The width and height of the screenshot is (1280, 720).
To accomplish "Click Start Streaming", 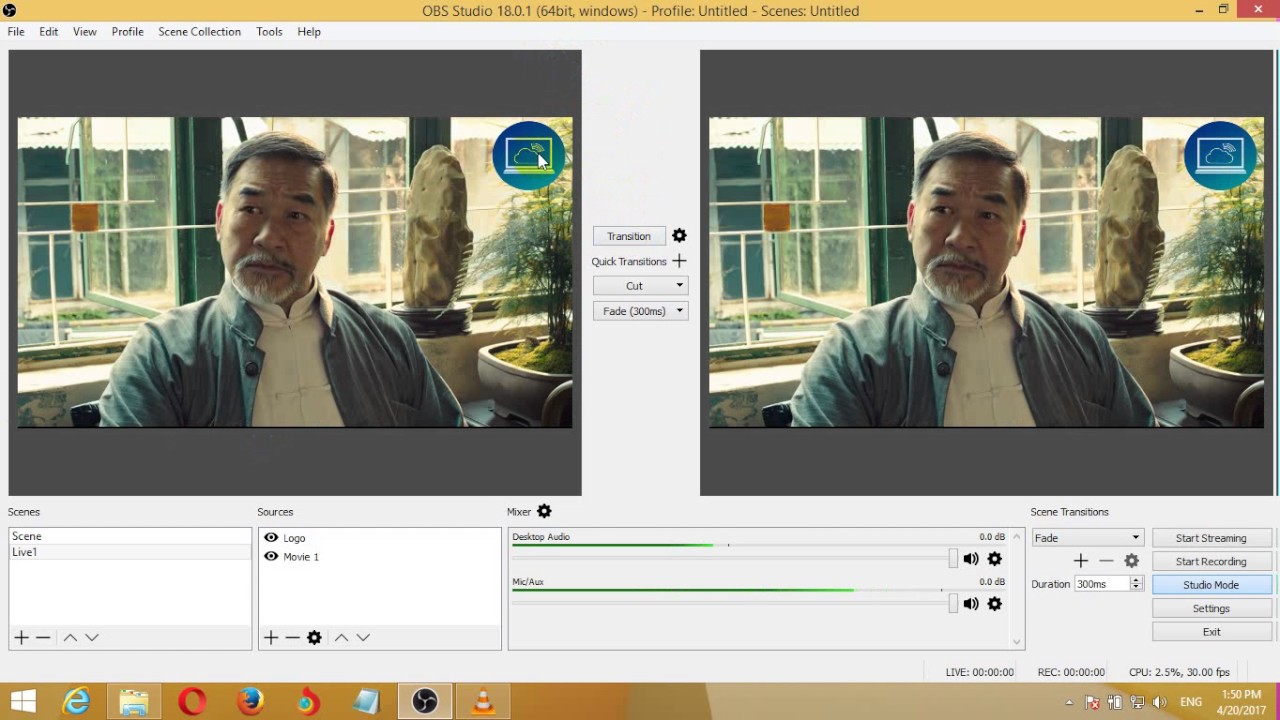I will tap(1211, 538).
